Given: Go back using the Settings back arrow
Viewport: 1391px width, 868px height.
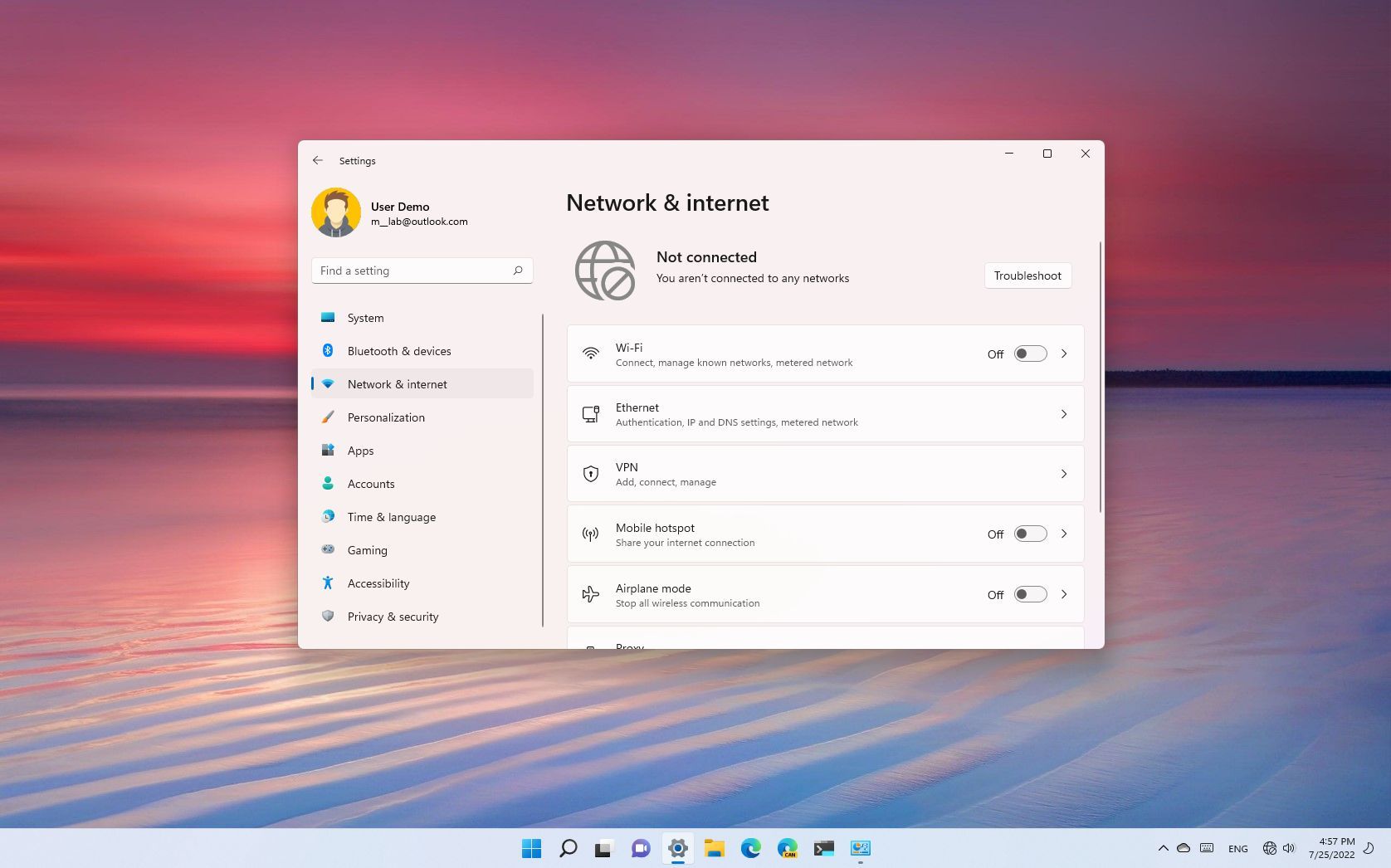Looking at the screenshot, I should click(x=318, y=160).
